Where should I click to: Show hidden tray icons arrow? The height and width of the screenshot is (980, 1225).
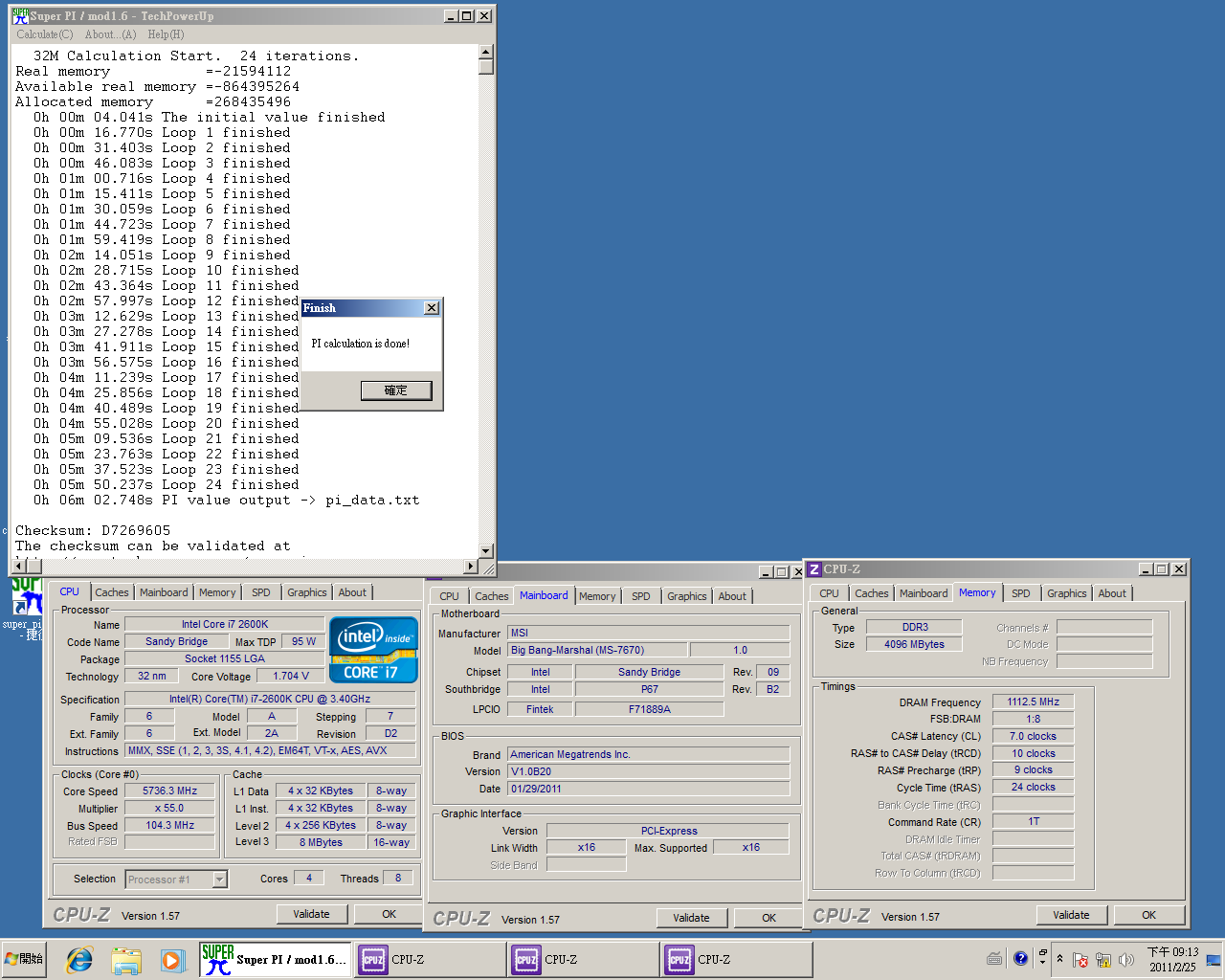(x=1059, y=959)
